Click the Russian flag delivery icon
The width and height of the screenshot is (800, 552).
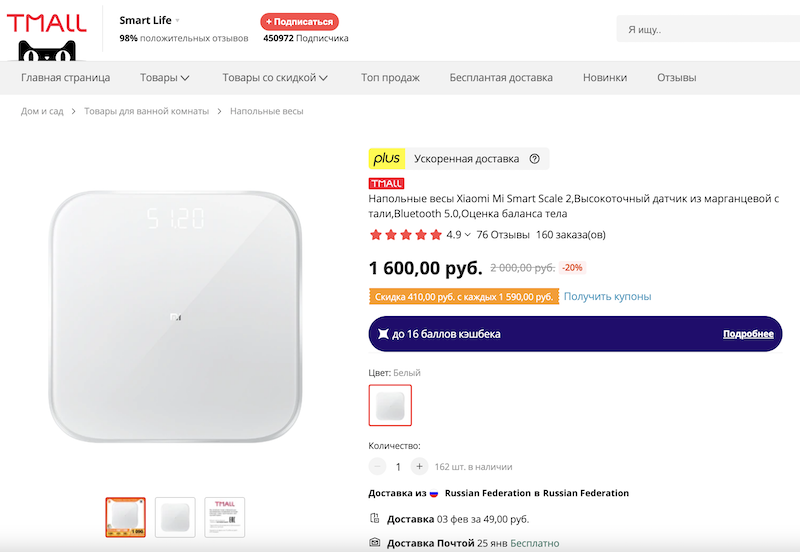coord(434,493)
